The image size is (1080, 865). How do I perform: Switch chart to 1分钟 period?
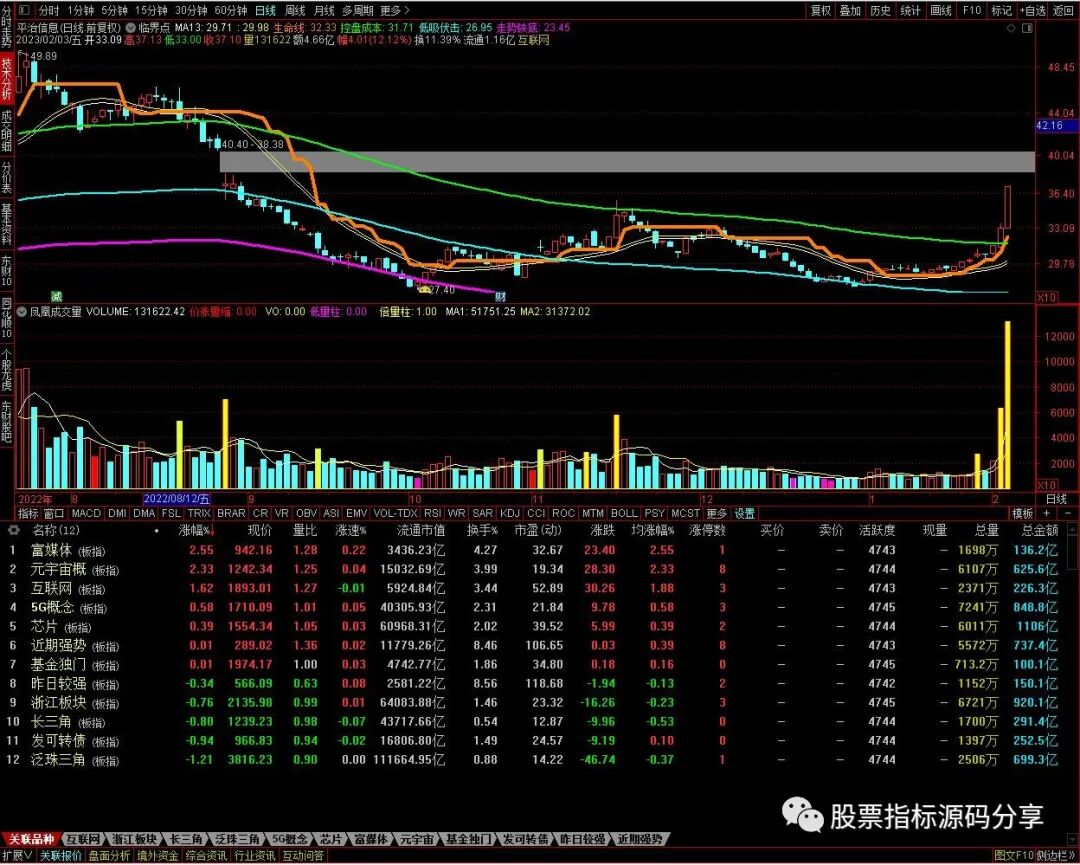[81, 10]
